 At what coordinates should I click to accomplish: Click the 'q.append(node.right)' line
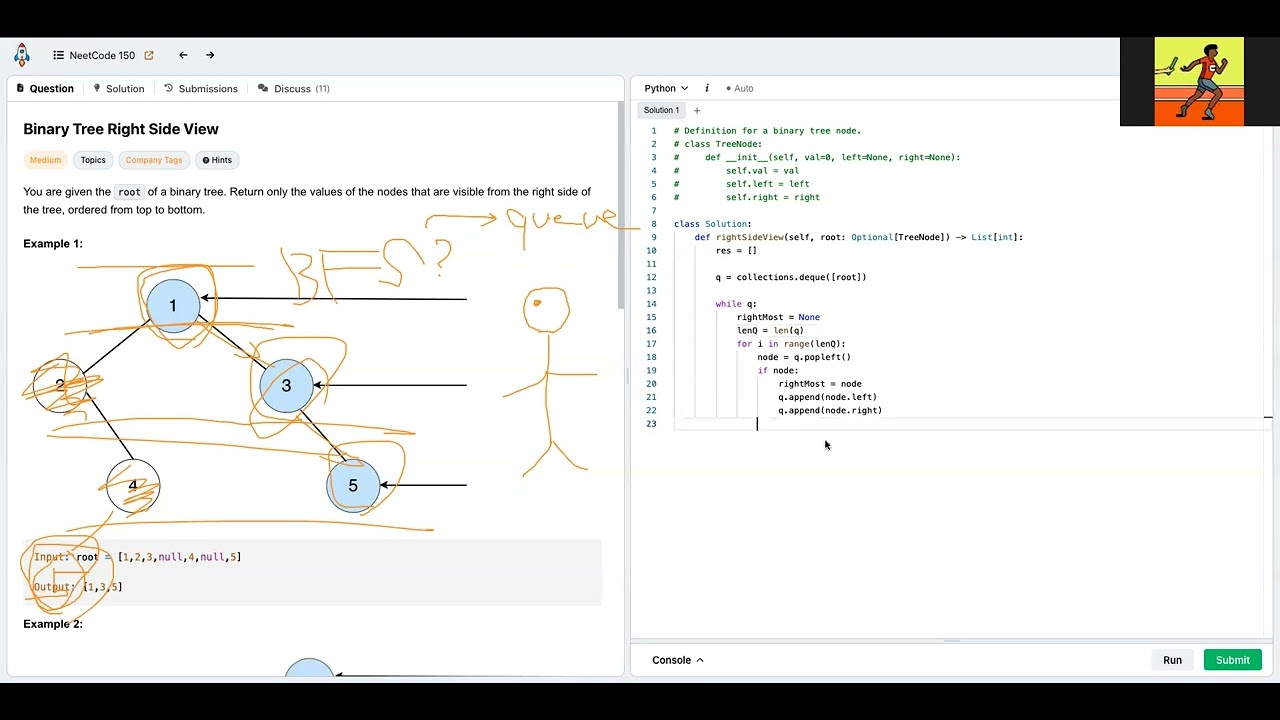830,411
